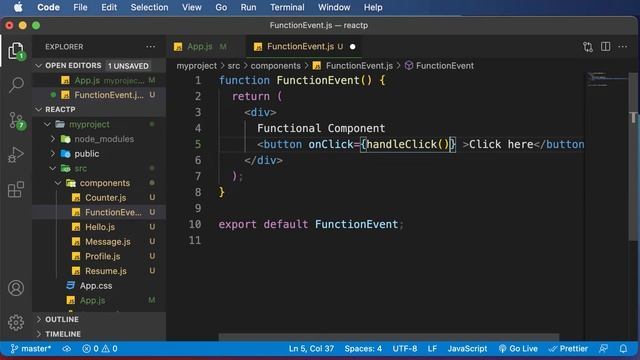Open the Explorer view in activity bar
The height and width of the screenshot is (360, 640).
tap(16, 51)
